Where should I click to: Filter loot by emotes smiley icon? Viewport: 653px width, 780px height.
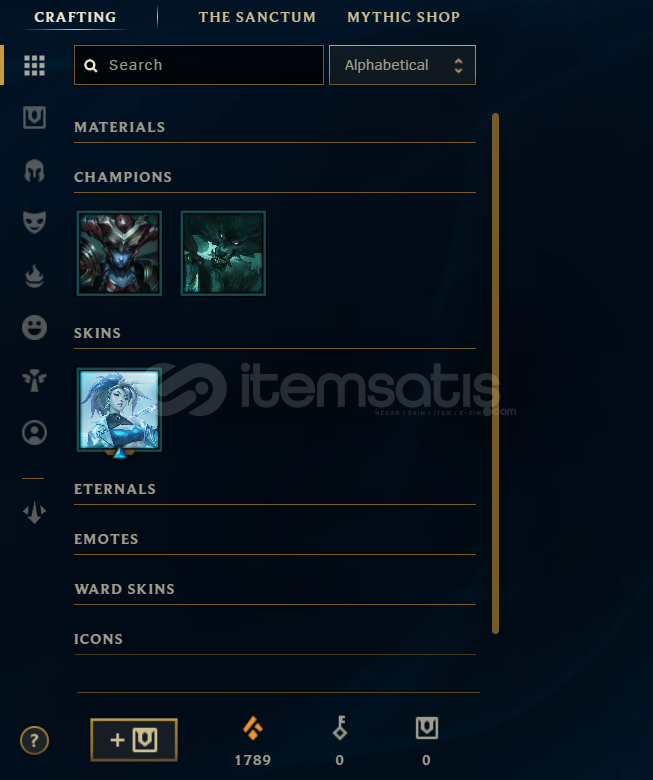coord(34,327)
